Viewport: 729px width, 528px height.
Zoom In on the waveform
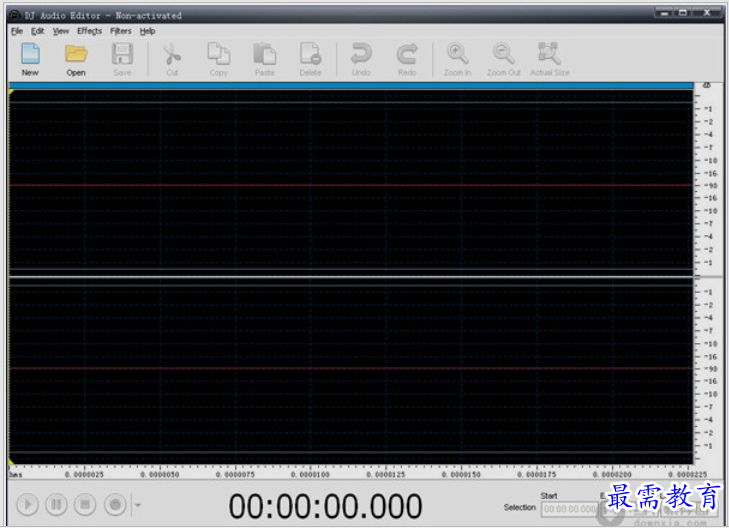tap(457, 59)
